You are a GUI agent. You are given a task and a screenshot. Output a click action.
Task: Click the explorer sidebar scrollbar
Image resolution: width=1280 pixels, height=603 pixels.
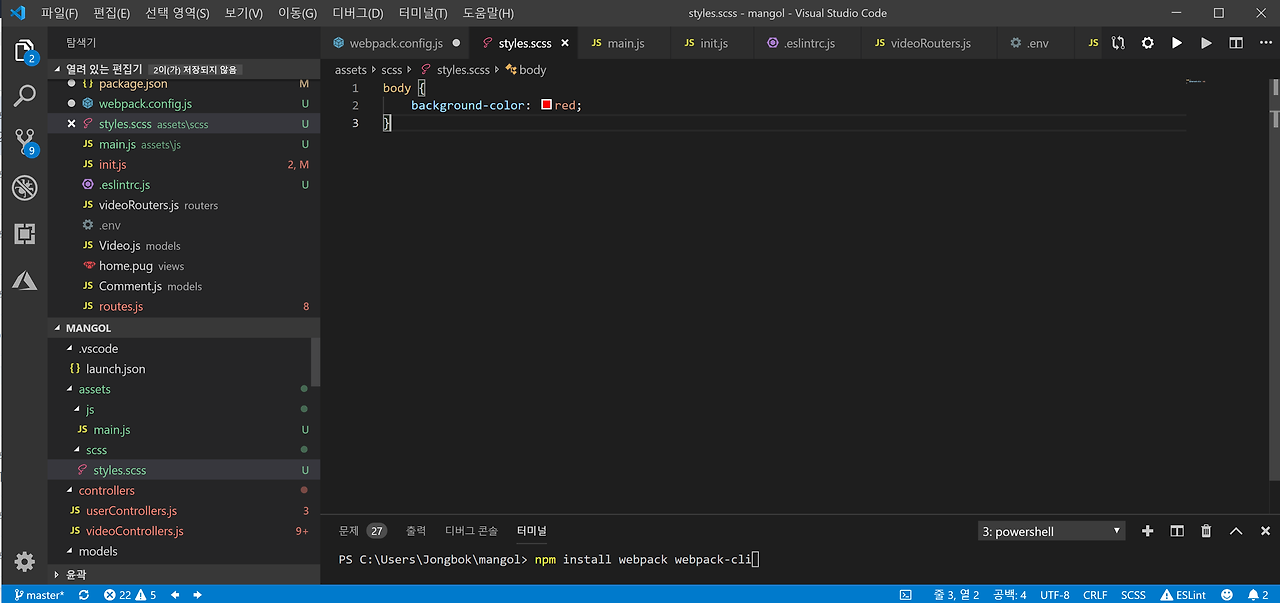click(x=315, y=360)
